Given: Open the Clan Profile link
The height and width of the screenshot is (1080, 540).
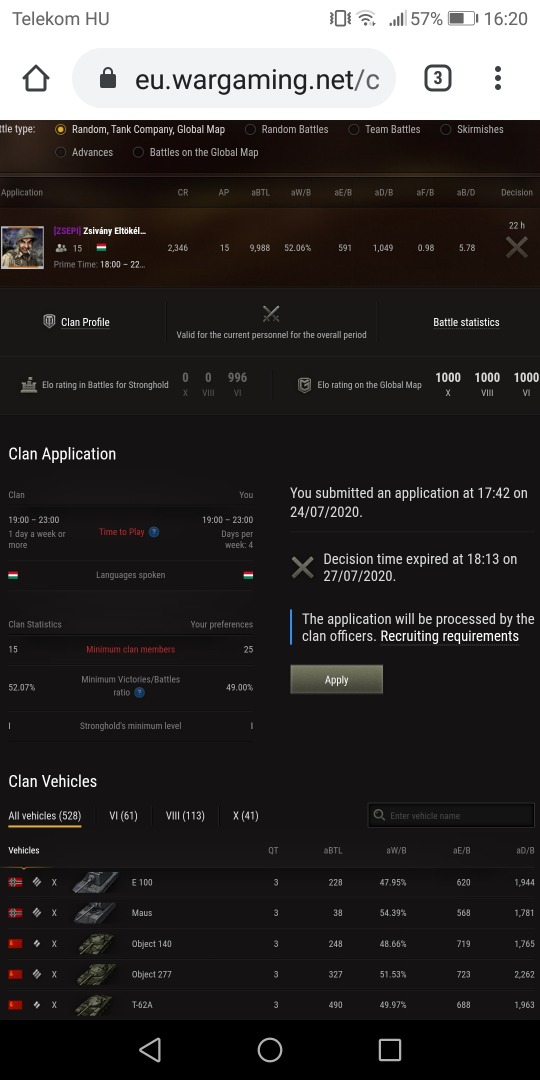Looking at the screenshot, I should pyautogui.click(x=85, y=322).
